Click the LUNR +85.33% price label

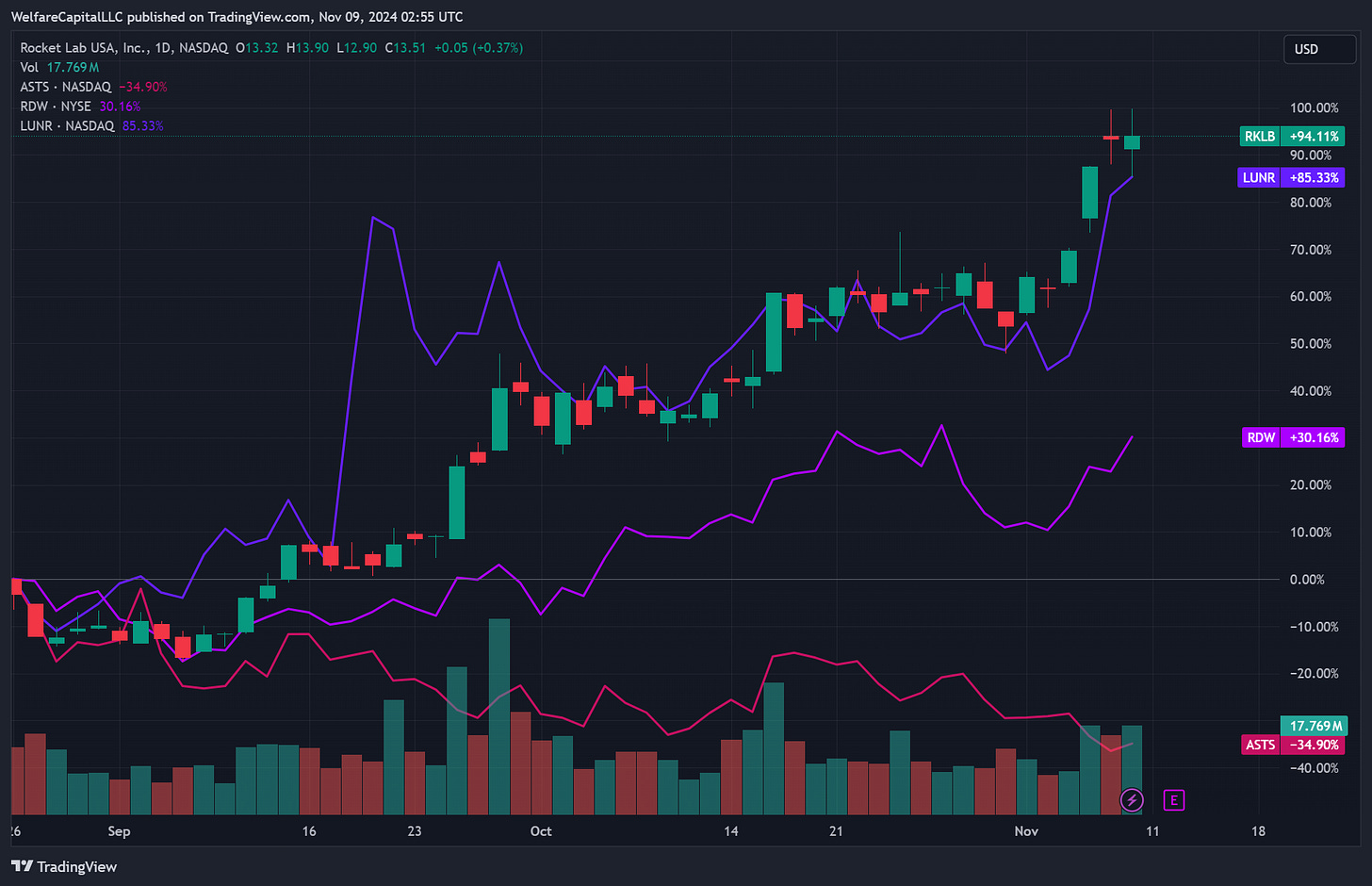point(1291,177)
